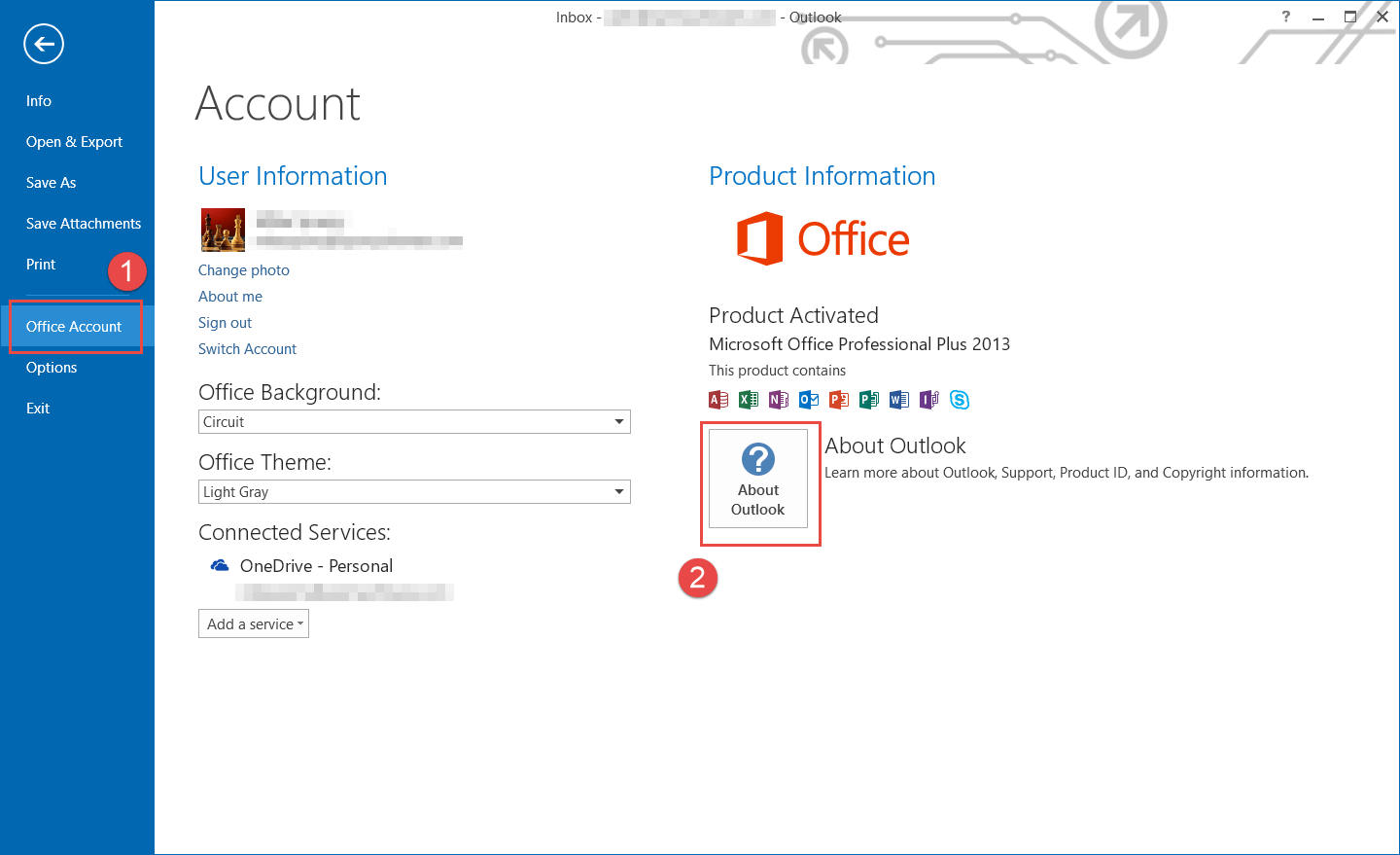This screenshot has width=1400, height=855.
Task: Click the 'This product contains' label
Action: point(777,371)
